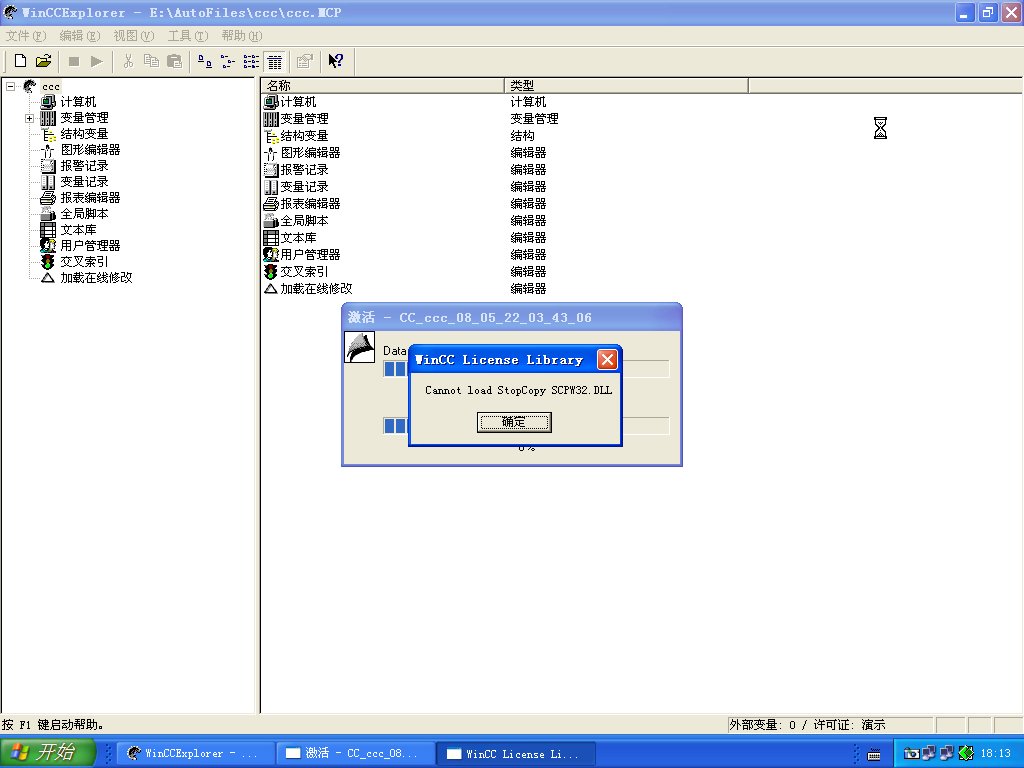Click the 名称 column header
1024x768 pixels.
coord(380,86)
